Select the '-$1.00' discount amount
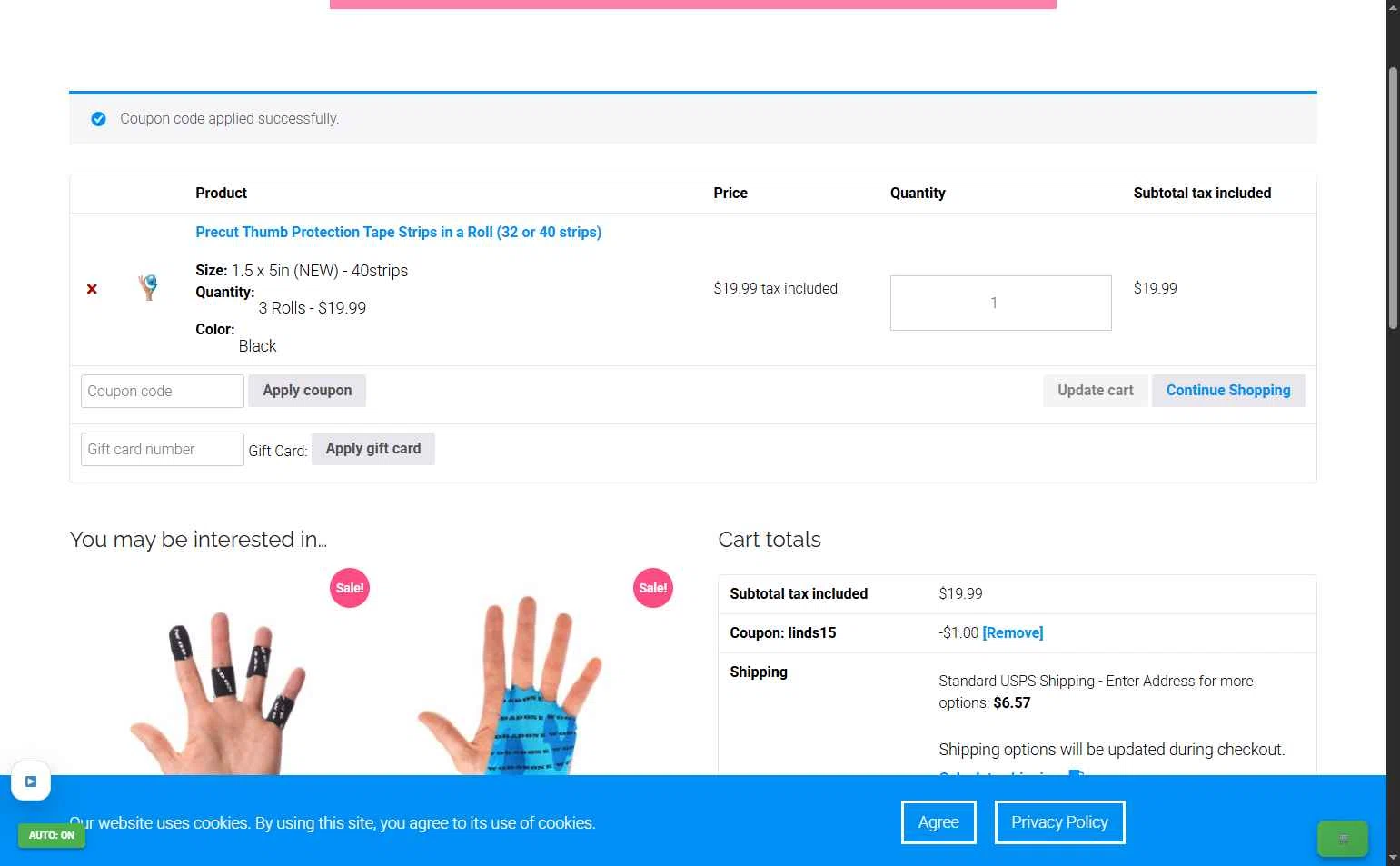1400x866 pixels. (x=958, y=632)
